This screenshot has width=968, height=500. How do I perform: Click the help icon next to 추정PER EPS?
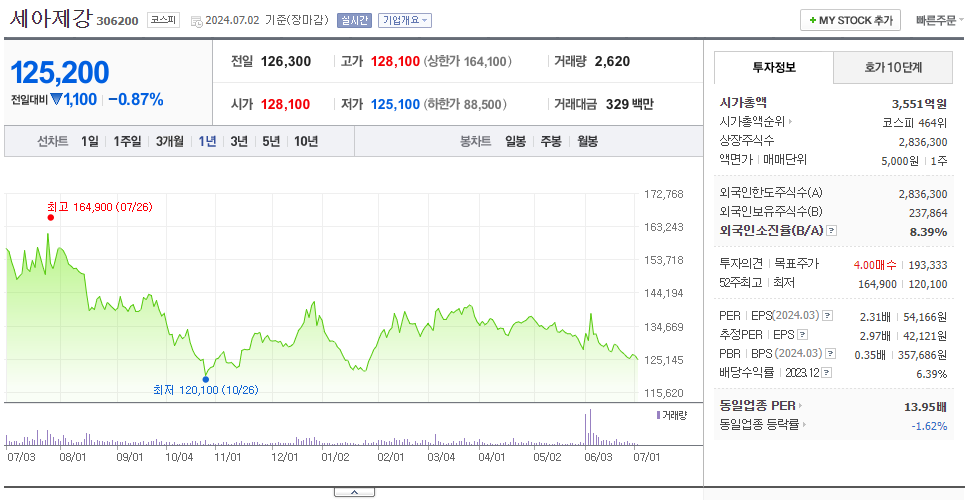point(802,335)
